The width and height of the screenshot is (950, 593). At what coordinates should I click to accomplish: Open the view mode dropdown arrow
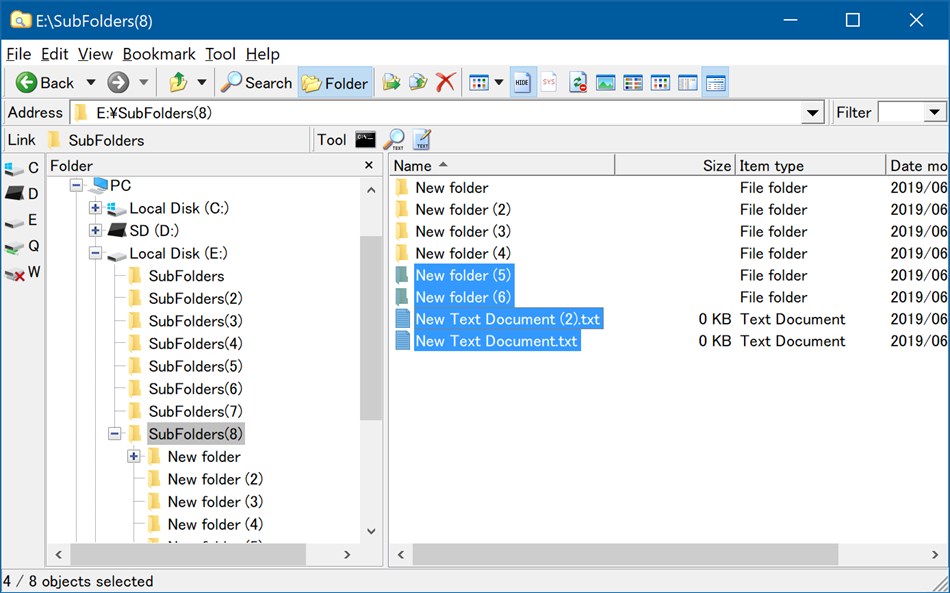point(499,82)
